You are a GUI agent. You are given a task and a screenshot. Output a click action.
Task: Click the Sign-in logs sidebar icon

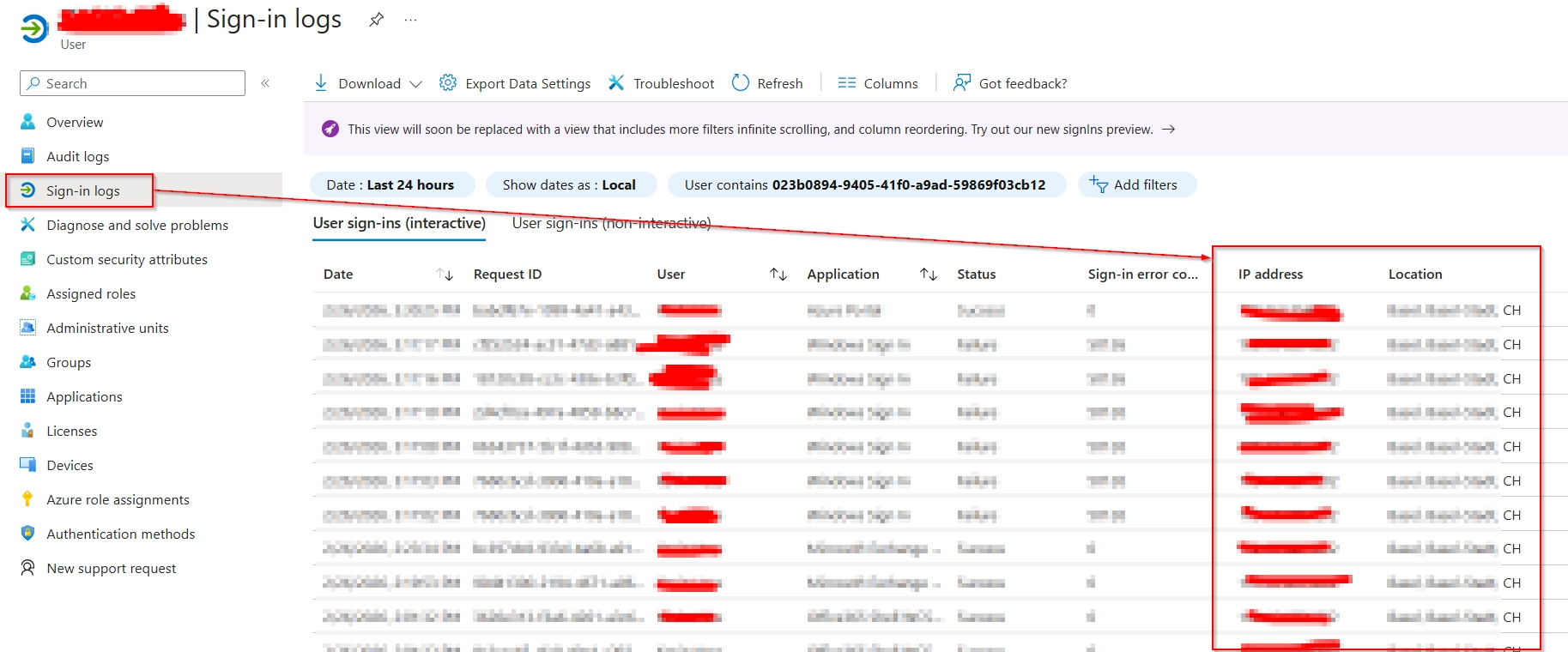[27, 190]
